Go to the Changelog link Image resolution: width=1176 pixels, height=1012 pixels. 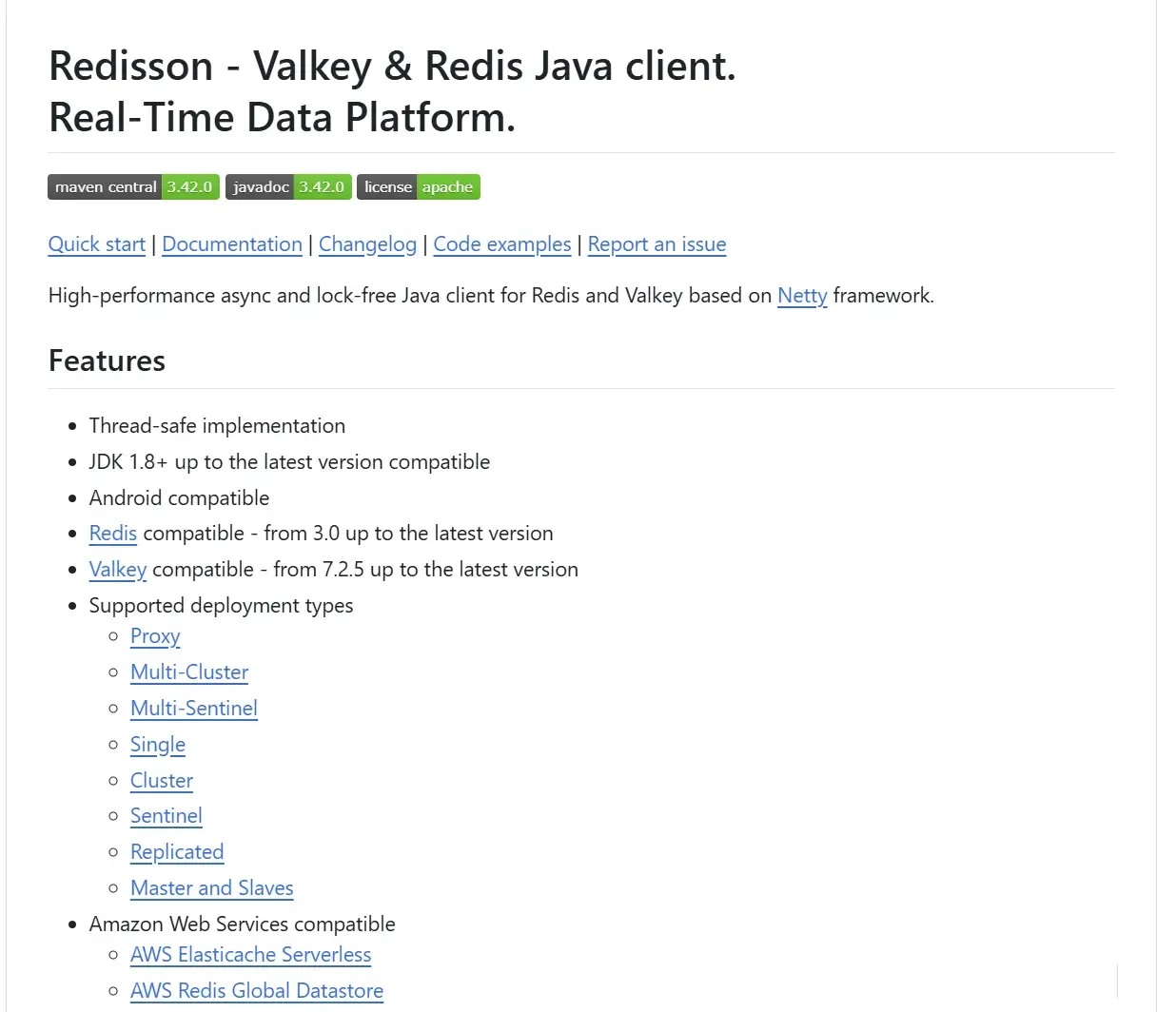click(367, 244)
